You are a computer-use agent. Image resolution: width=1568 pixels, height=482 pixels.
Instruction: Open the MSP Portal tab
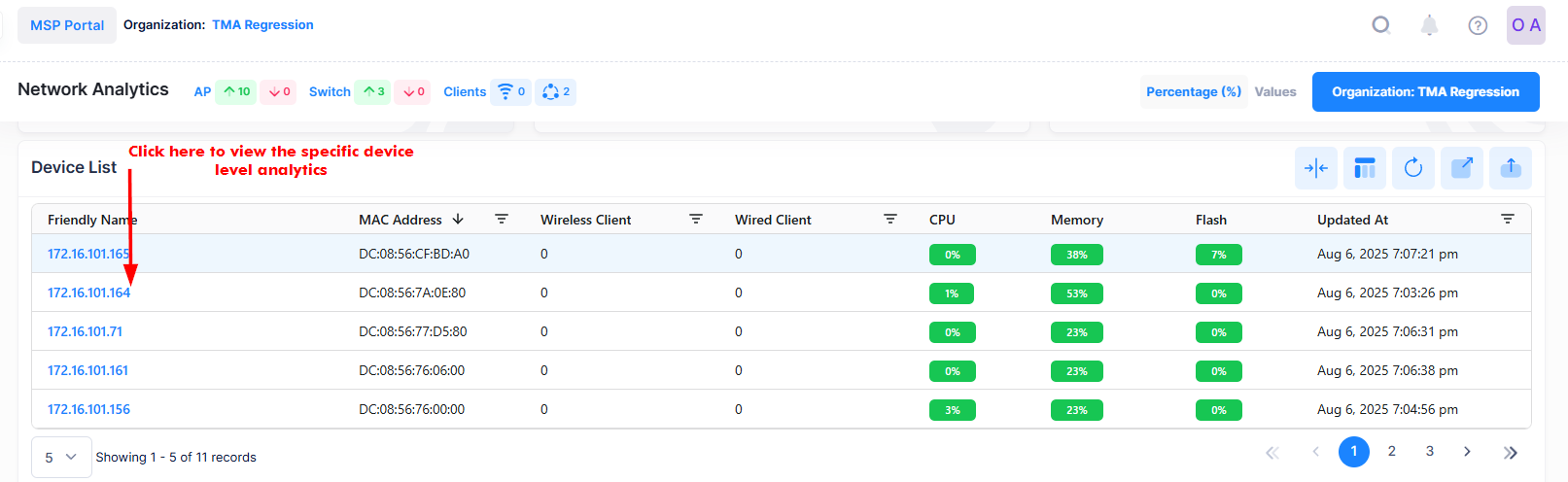pos(67,25)
